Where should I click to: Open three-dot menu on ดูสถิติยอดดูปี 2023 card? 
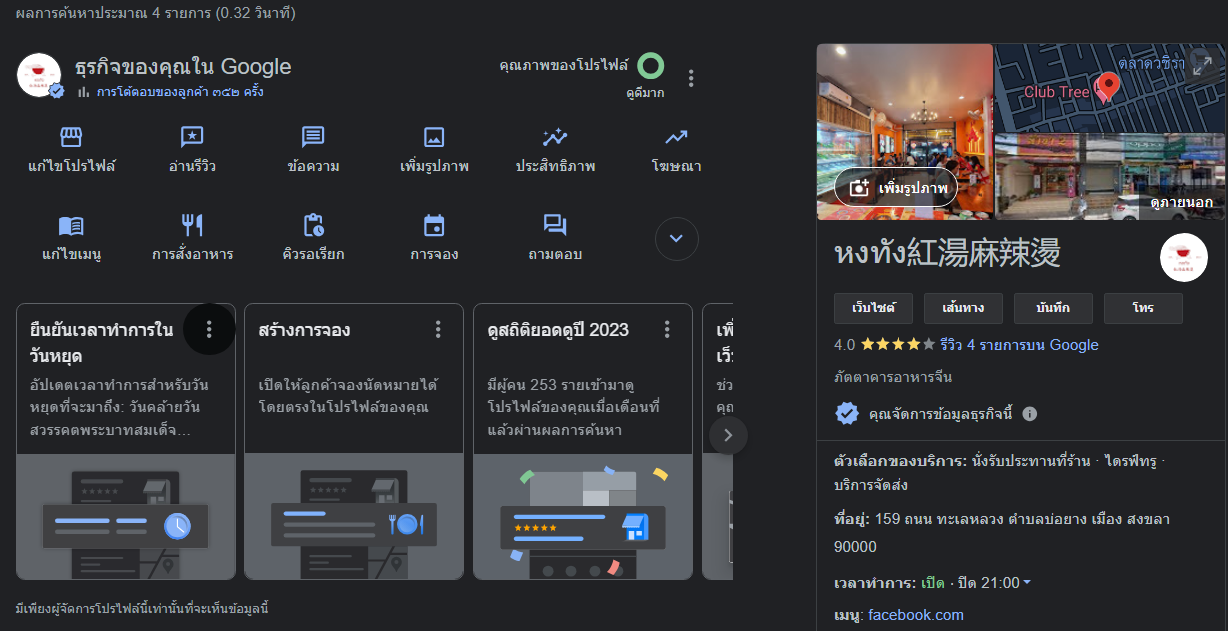667,329
